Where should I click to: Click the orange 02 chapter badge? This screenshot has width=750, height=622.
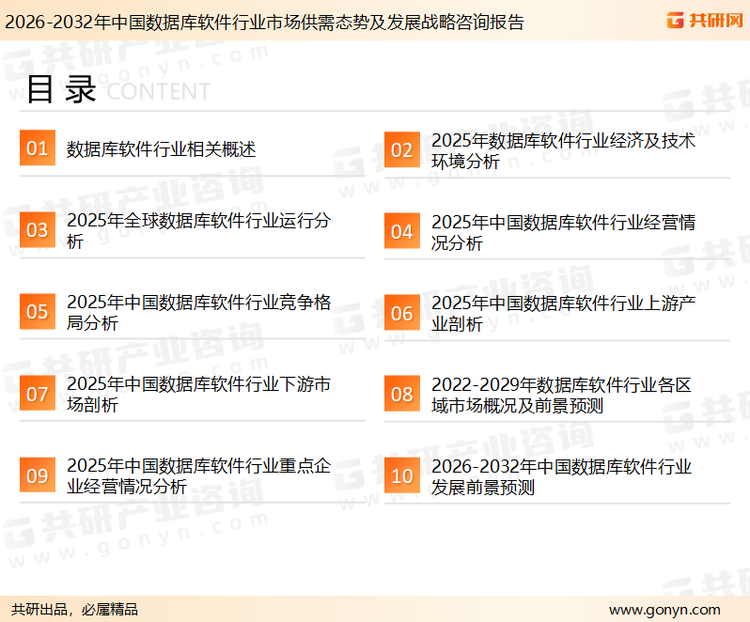pos(402,150)
